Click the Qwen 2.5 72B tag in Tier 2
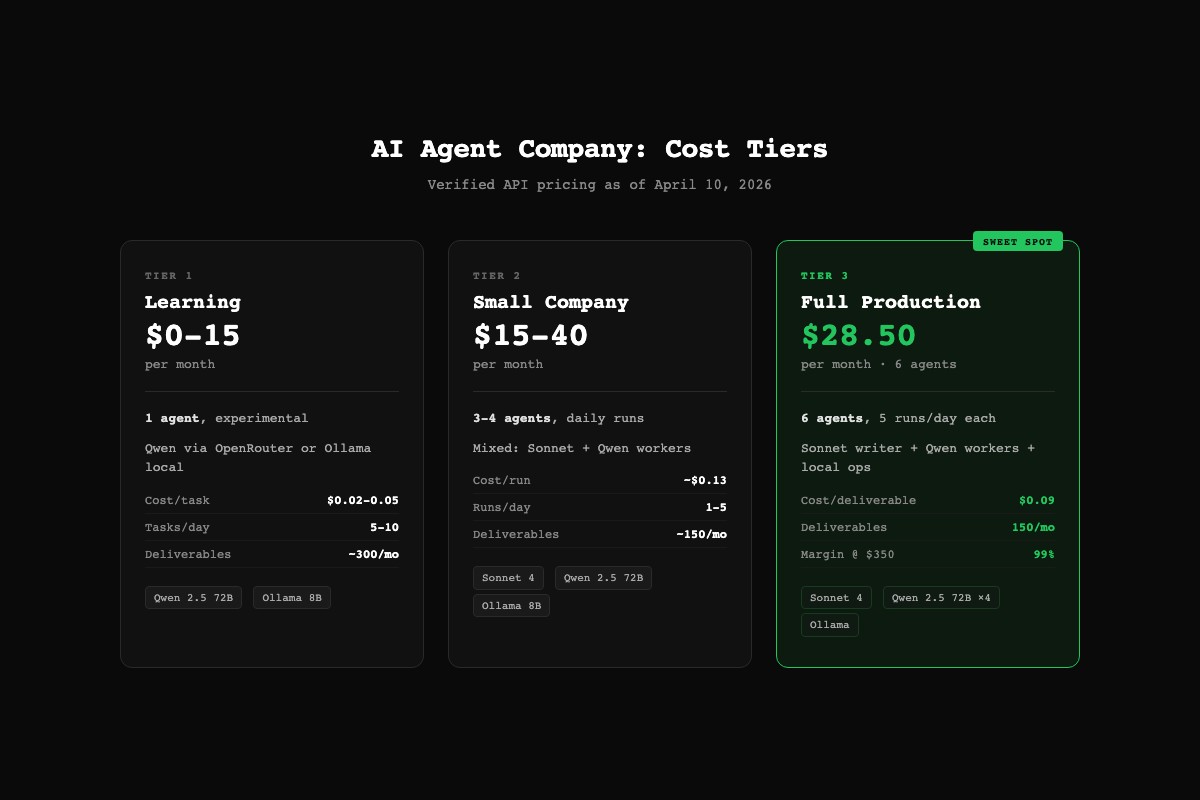This screenshot has width=1200, height=800. (x=603, y=577)
